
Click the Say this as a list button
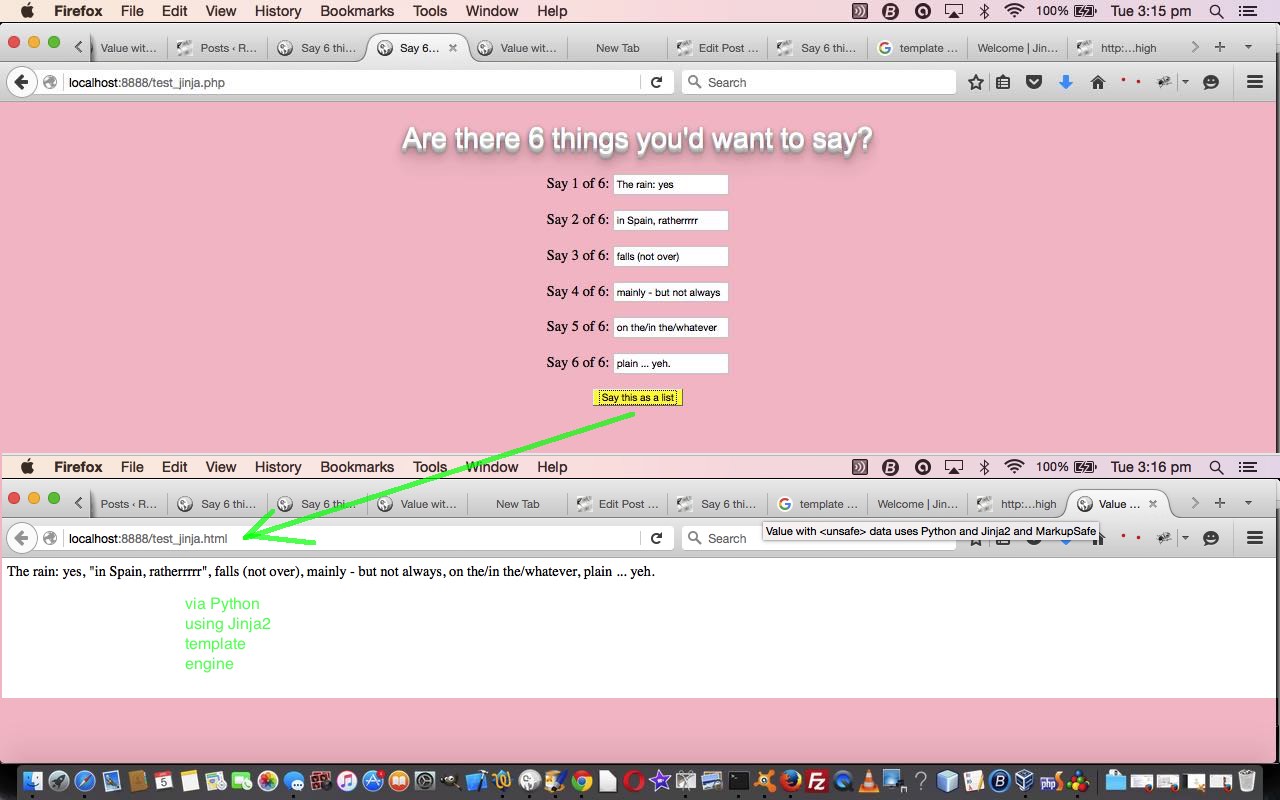pyautogui.click(x=638, y=398)
